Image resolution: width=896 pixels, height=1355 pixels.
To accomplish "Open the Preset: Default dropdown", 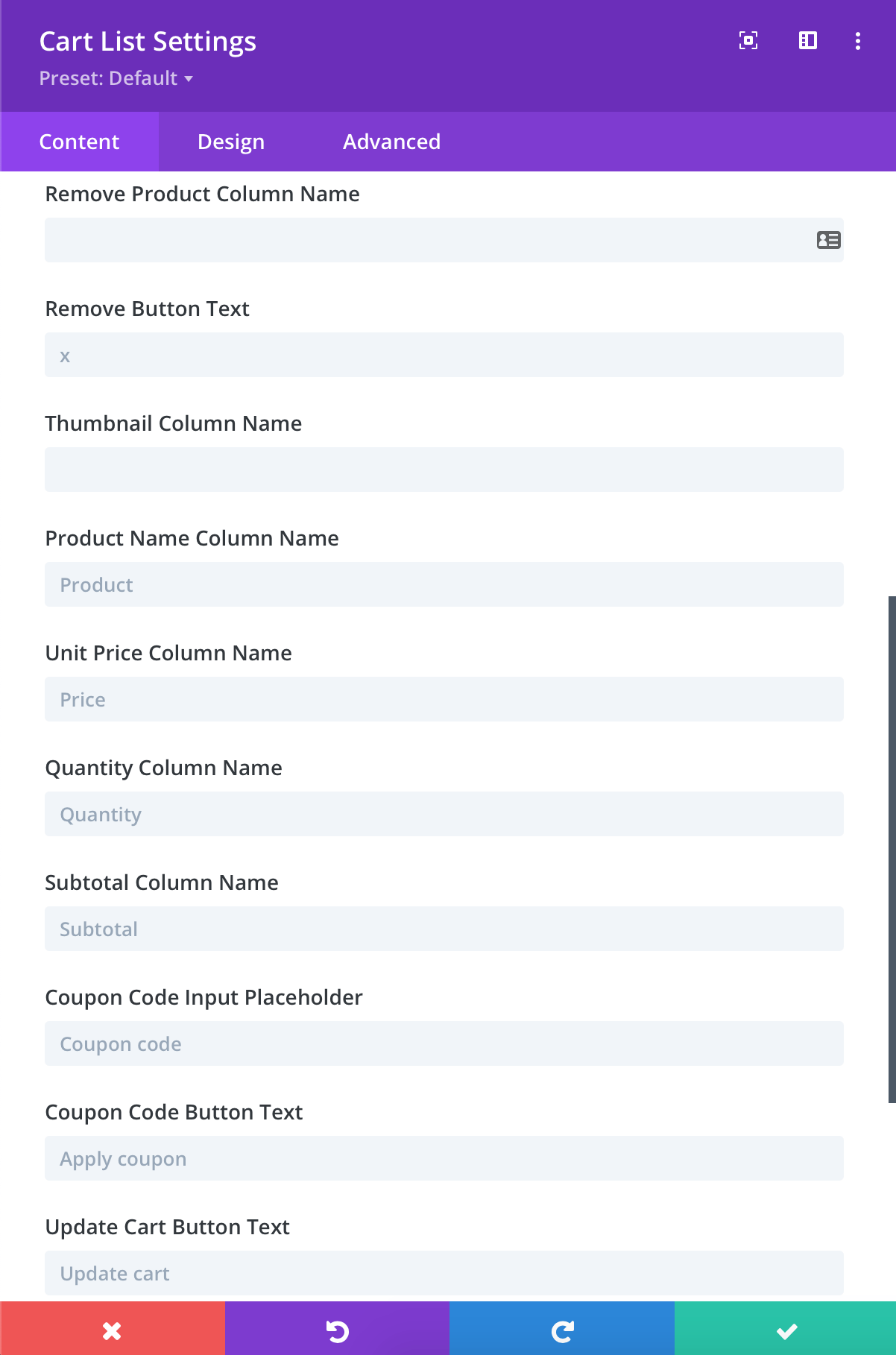I will pos(116,78).
